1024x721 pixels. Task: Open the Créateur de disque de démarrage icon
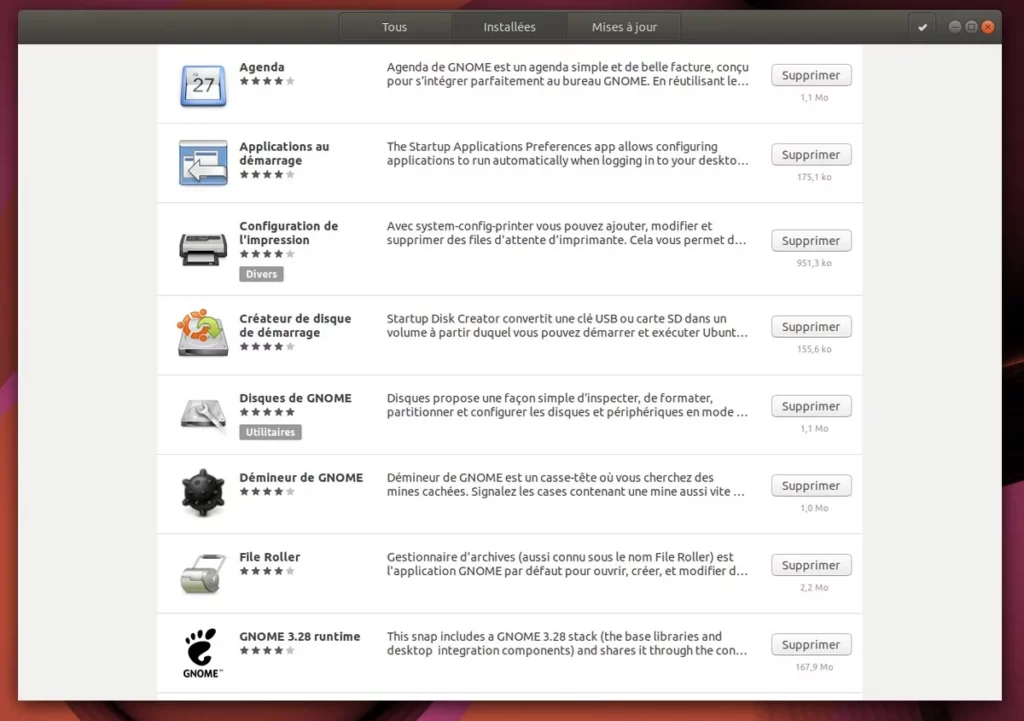click(203, 332)
